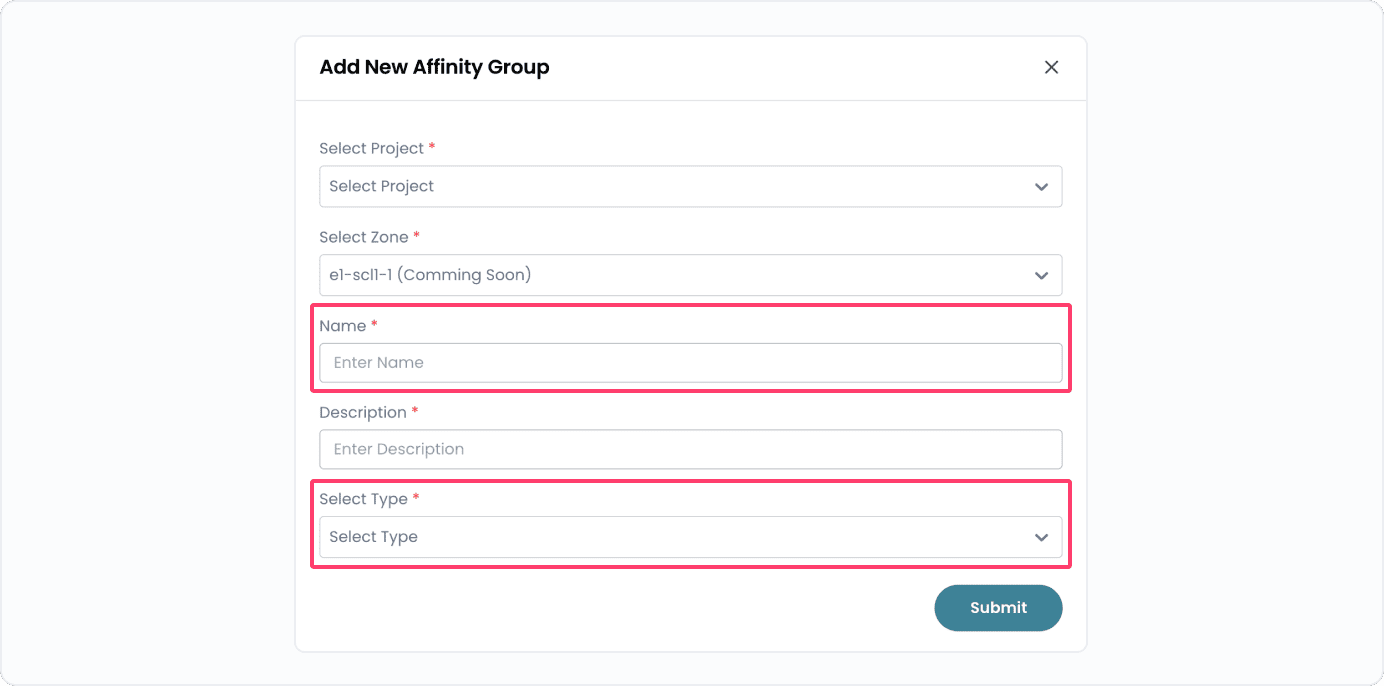The image size is (1384, 686).
Task: Click the Select Zone chevron arrow
Action: [x=1040, y=275]
